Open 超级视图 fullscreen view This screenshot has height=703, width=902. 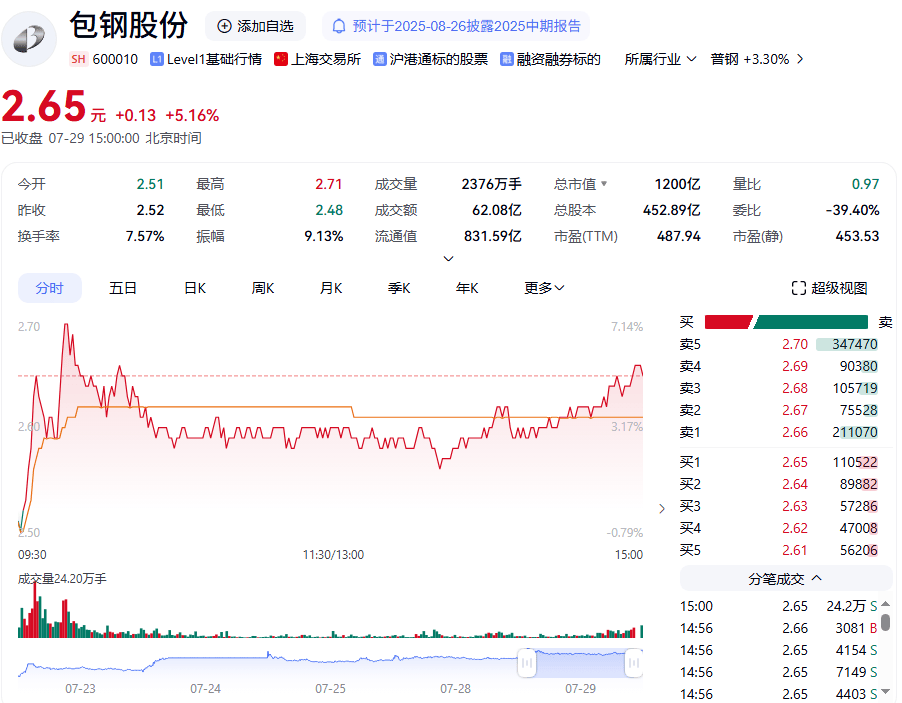click(x=829, y=288)
